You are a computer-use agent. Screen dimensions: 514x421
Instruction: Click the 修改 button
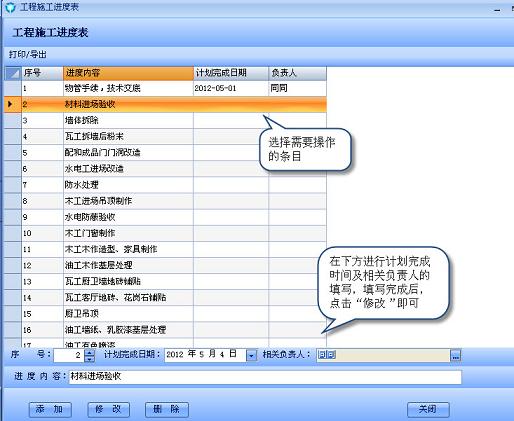tap(108, 409)
